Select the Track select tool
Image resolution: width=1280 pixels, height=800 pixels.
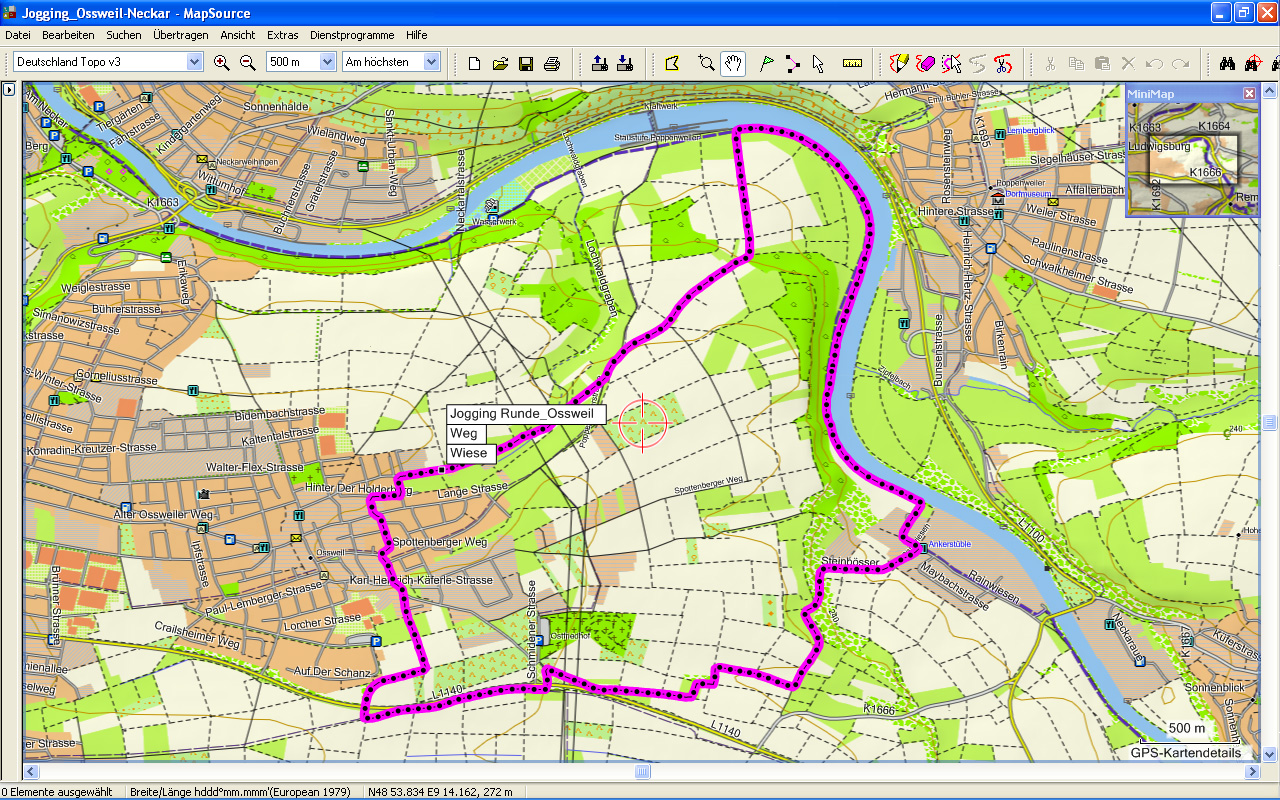pos(951,63)
